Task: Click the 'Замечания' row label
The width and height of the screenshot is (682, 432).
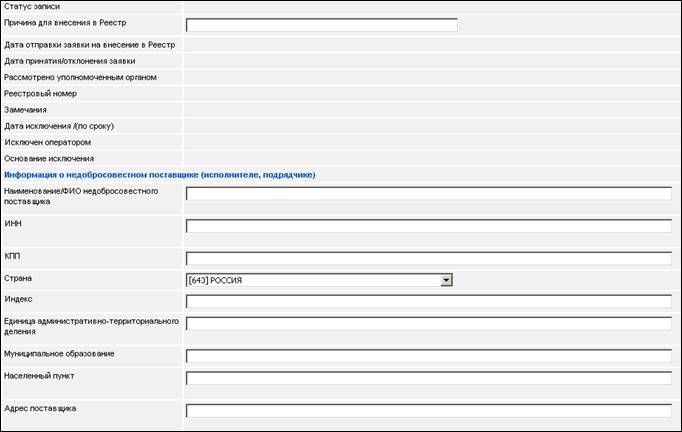Action: point(26,109)
